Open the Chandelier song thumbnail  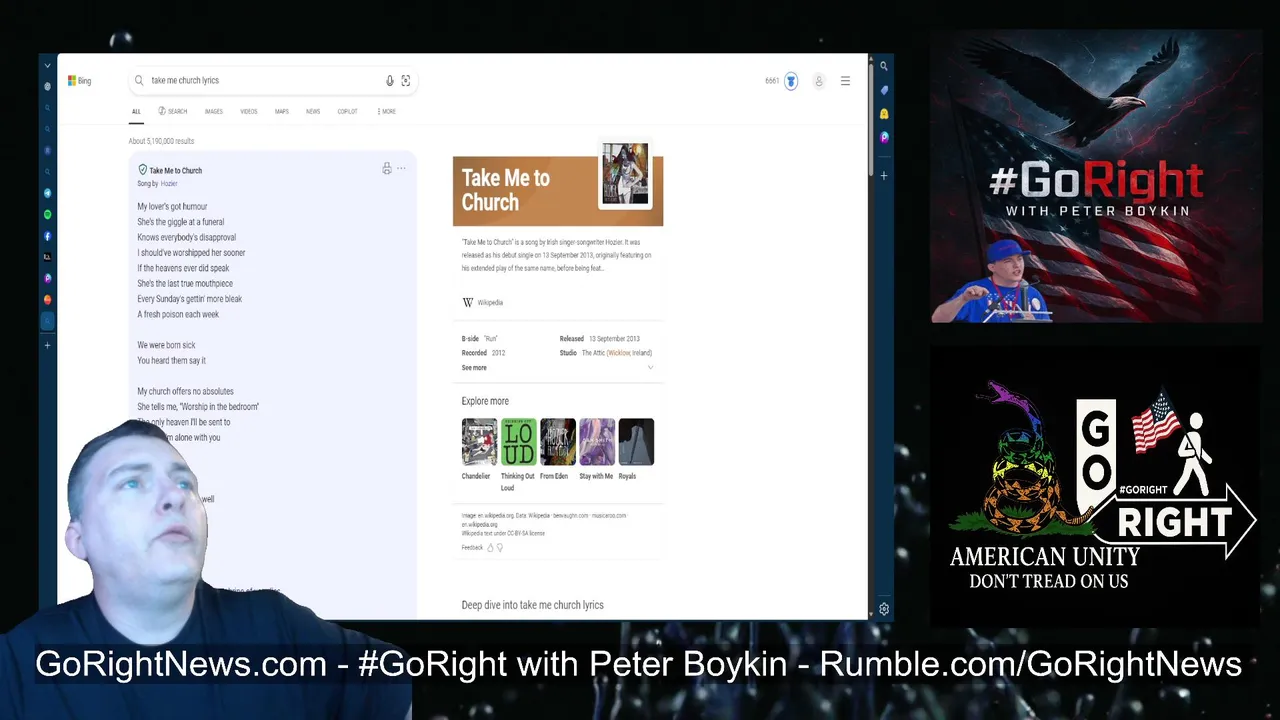479,442
